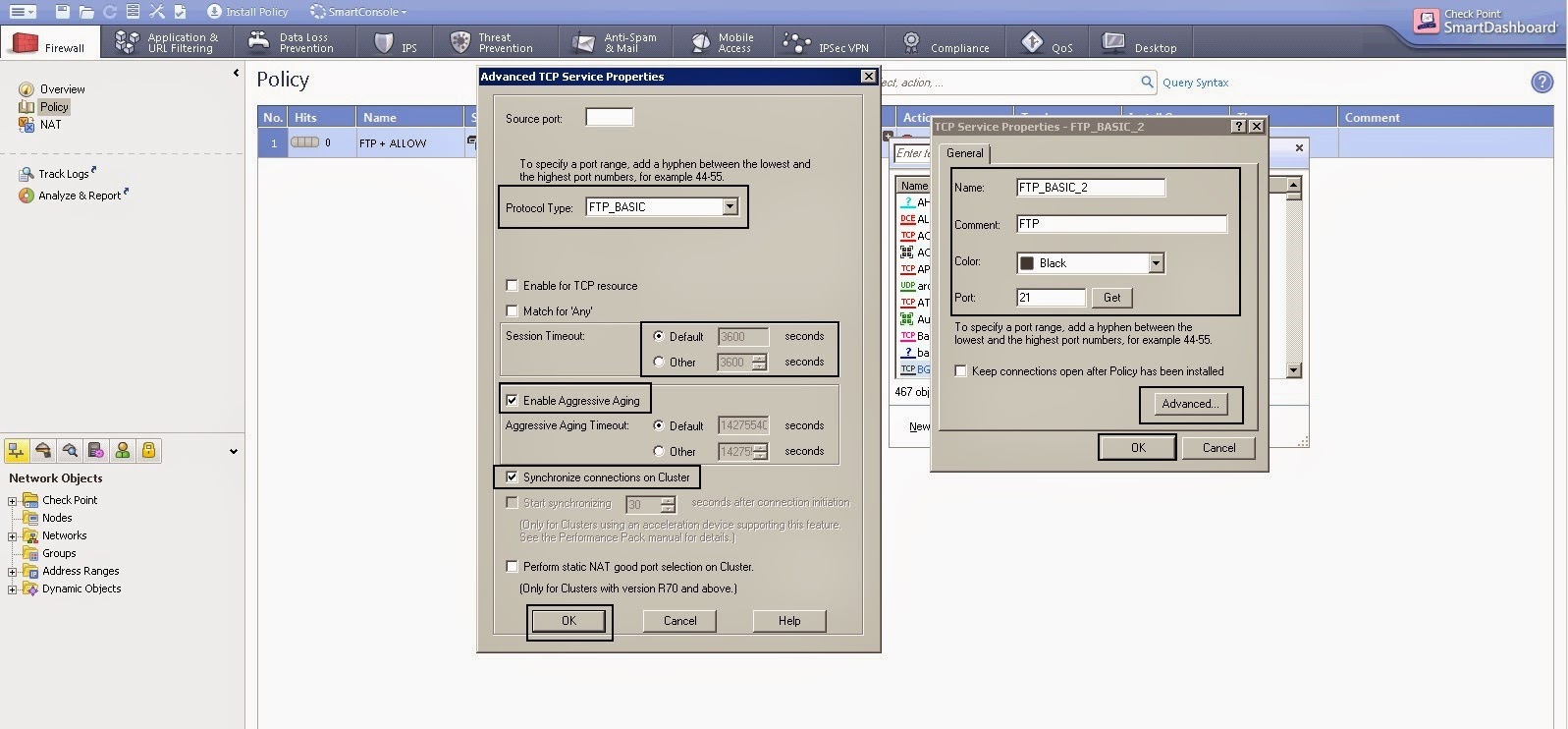The width and height of the screenshot is (1568, 729).
Task: Click Cancel in Advanced TCP Service Properties
Action: pyautogui.click(x=679, y=621)
